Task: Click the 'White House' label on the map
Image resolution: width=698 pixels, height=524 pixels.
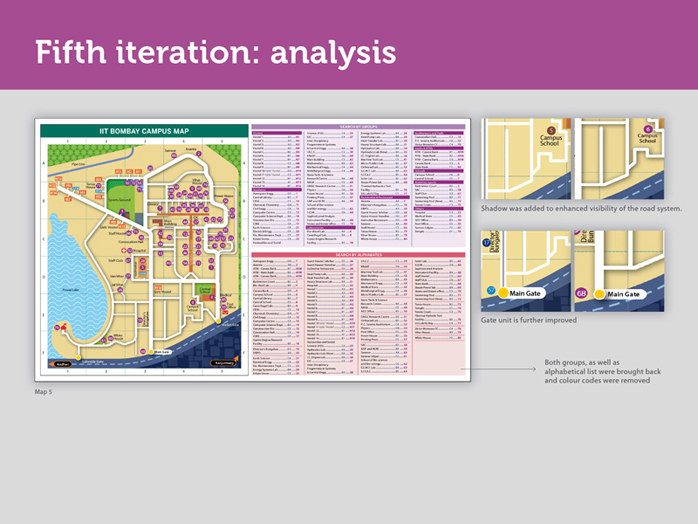Action: tap(118, 337)
